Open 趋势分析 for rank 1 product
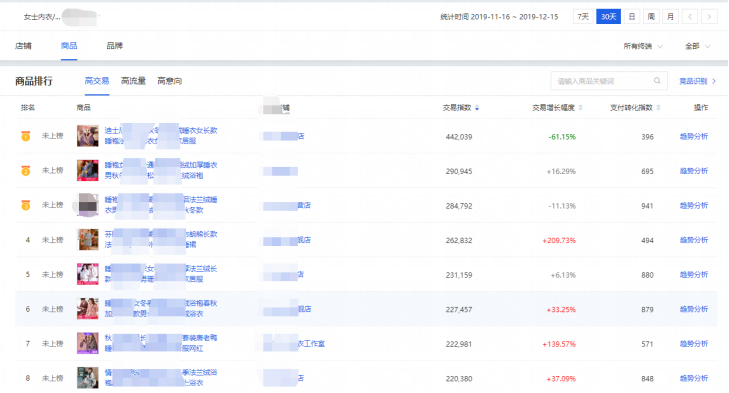This screenshot has width=729, height=393. pyautogui.click(x=694, y=136)
